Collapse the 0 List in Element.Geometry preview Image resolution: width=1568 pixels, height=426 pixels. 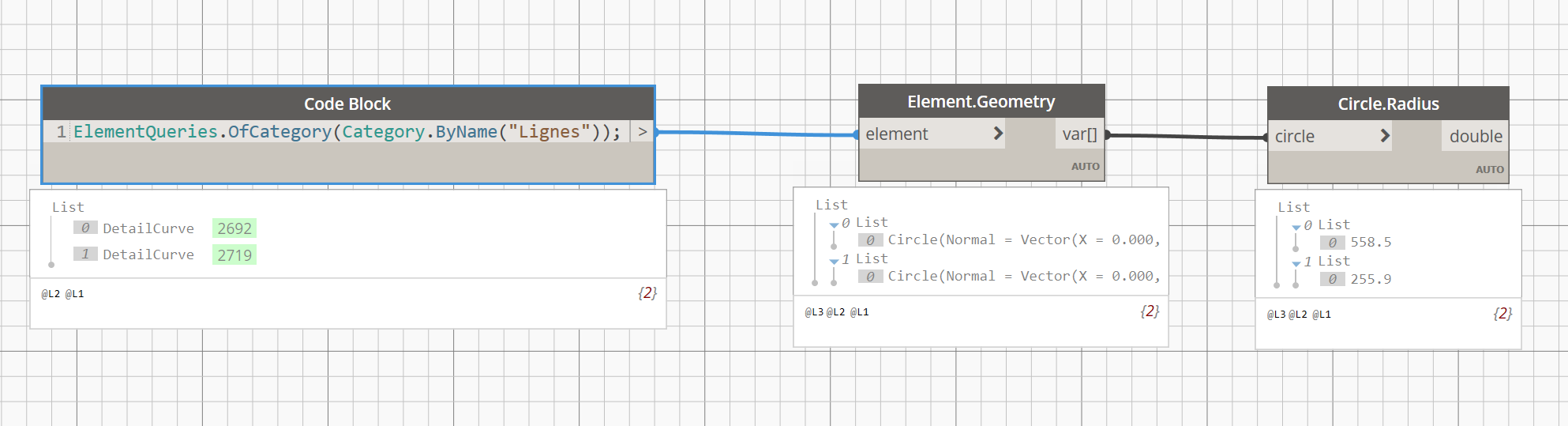(834, 224)
